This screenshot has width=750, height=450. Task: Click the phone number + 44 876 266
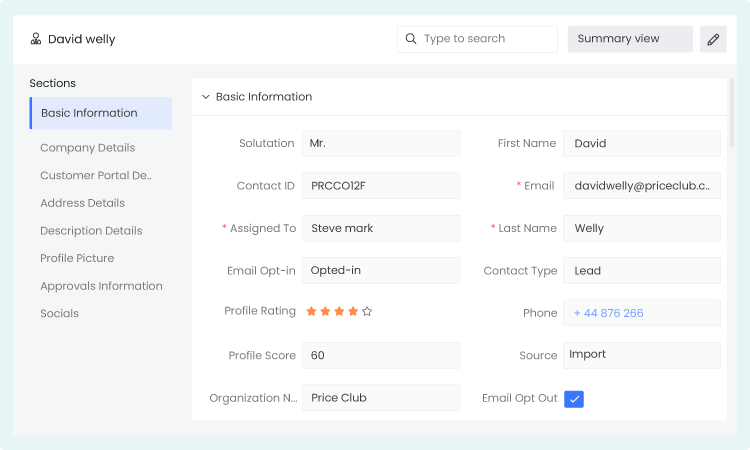(x=609, y=313)
